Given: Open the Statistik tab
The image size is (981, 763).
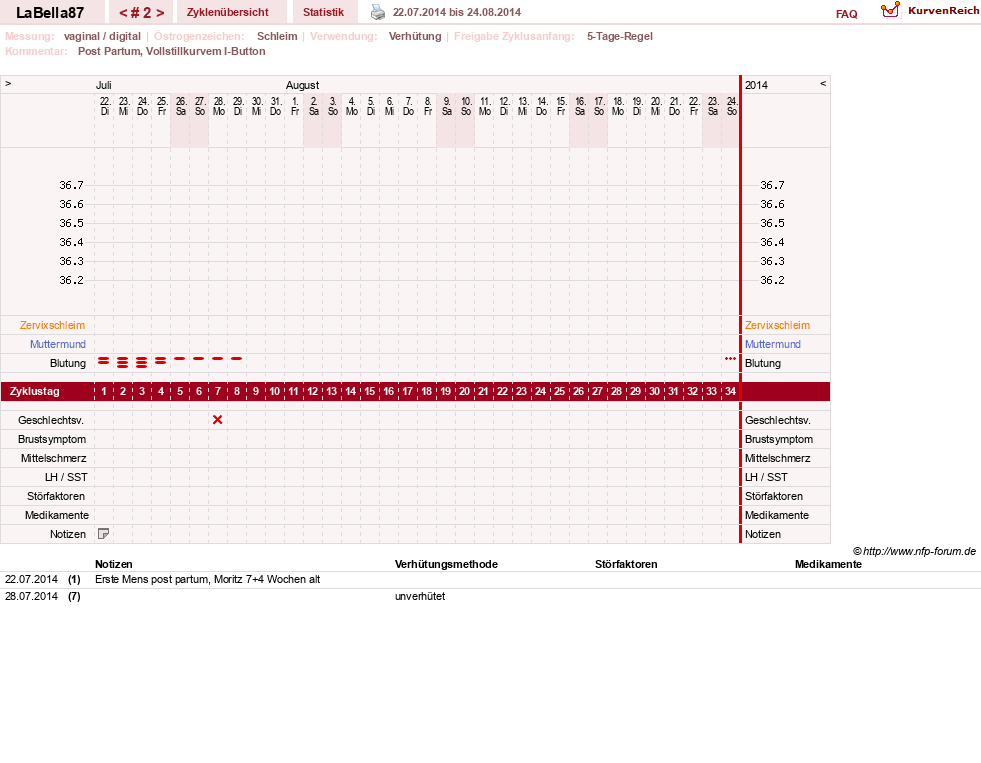Looking at the screenshot, I should 323,12.
